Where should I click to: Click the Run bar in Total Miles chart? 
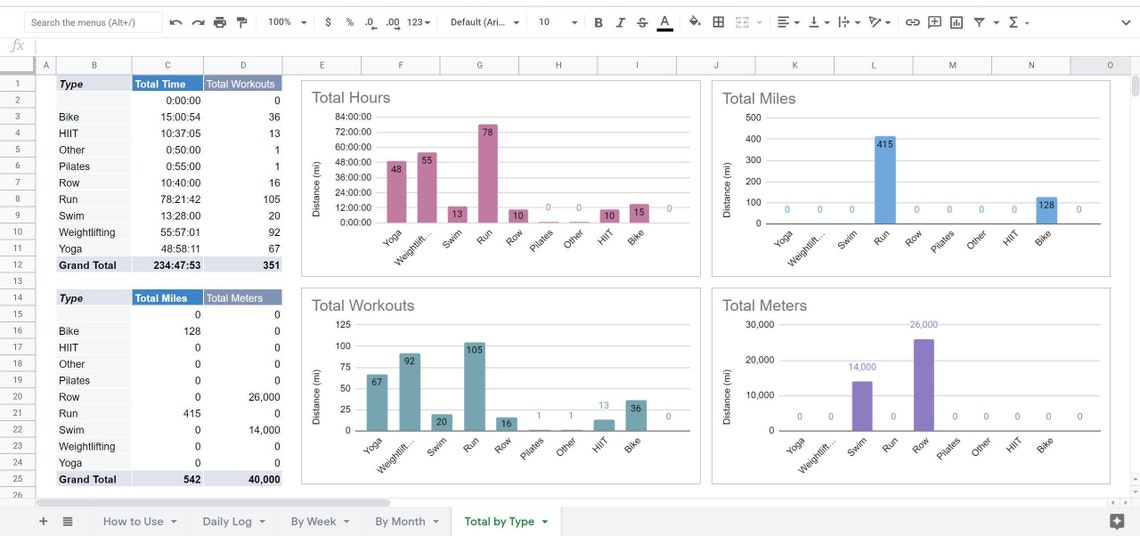tap(885, 180)
